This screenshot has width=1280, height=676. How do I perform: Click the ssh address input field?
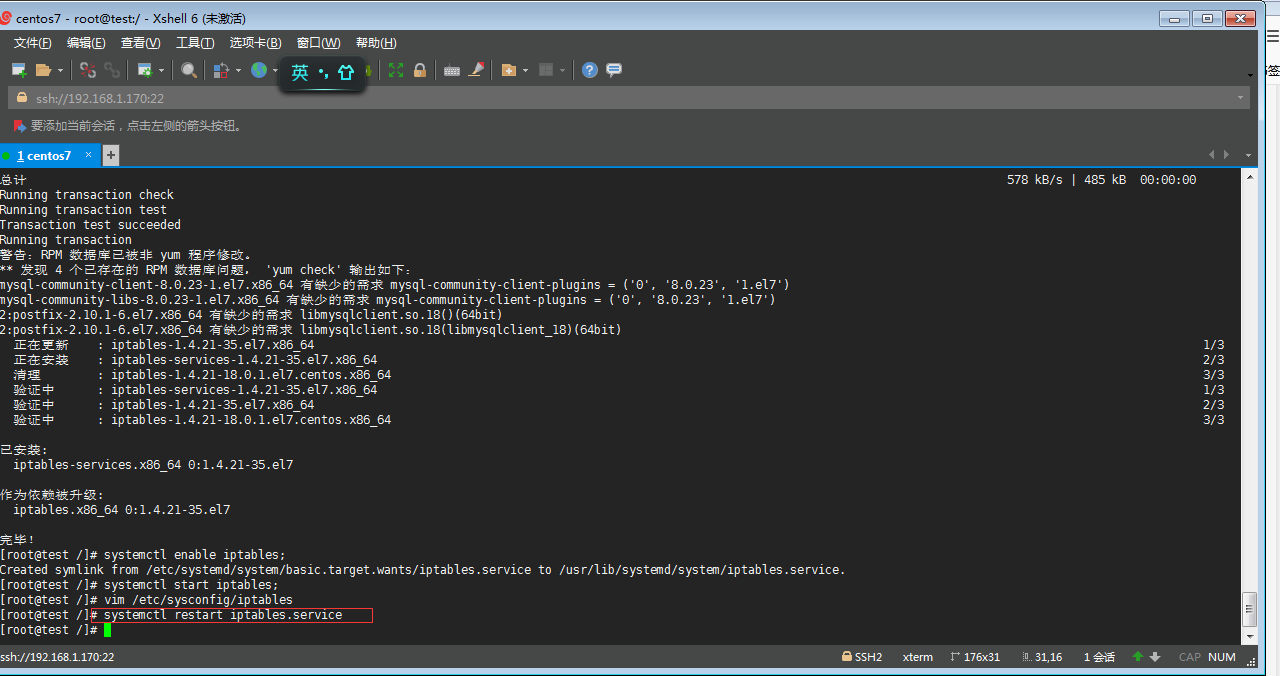point(600,98)
